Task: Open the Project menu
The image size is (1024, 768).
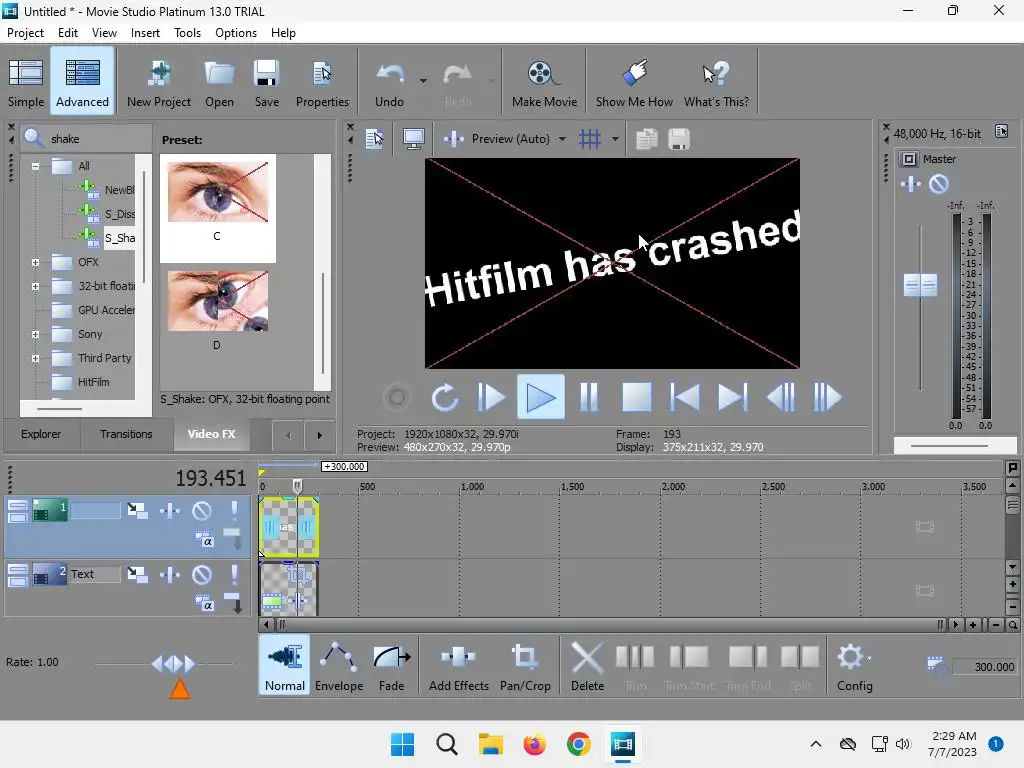Action: [25, 33]
